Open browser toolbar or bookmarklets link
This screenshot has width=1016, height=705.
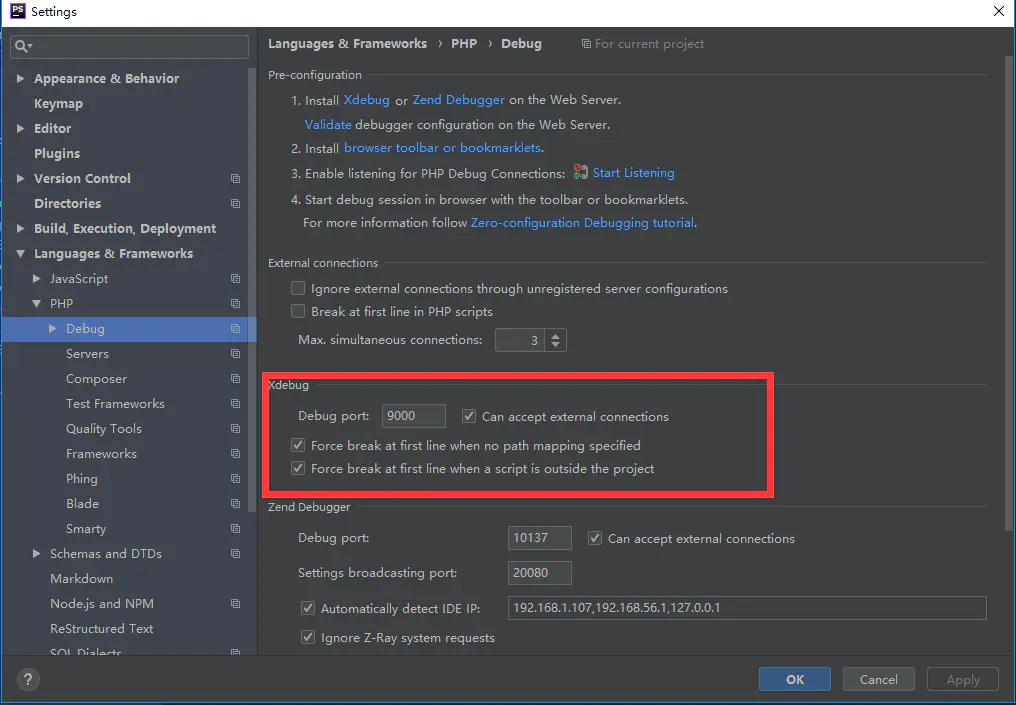tap(442, 148)
